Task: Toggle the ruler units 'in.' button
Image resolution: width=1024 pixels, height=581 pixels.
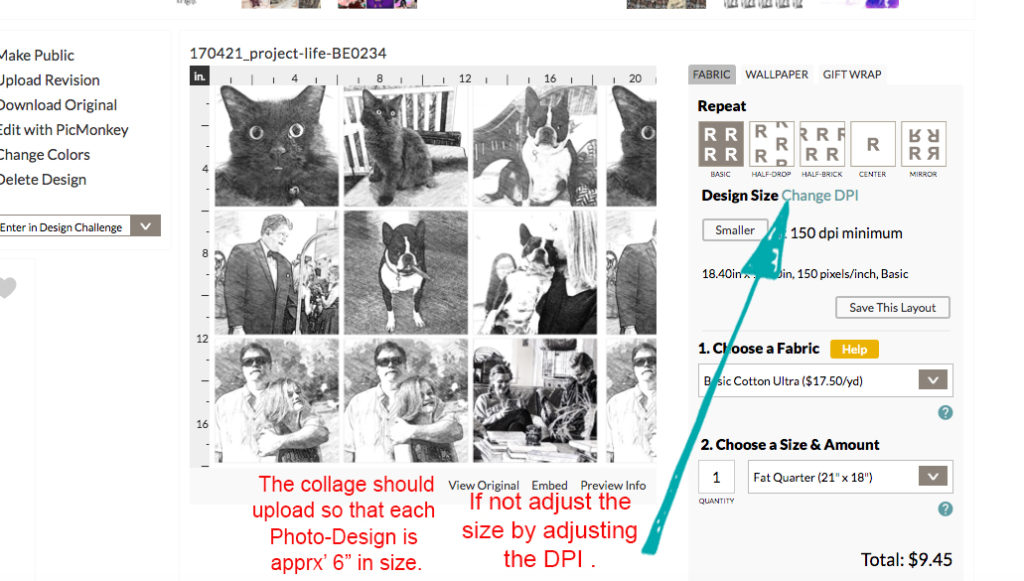Action: [199, 76]
